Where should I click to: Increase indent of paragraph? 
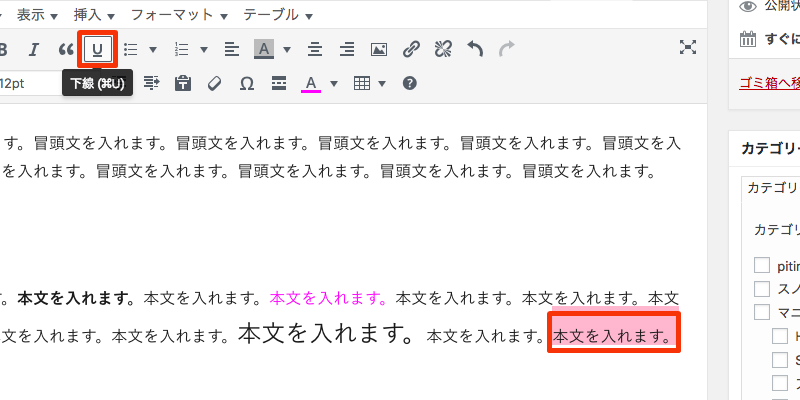(152, 83)
